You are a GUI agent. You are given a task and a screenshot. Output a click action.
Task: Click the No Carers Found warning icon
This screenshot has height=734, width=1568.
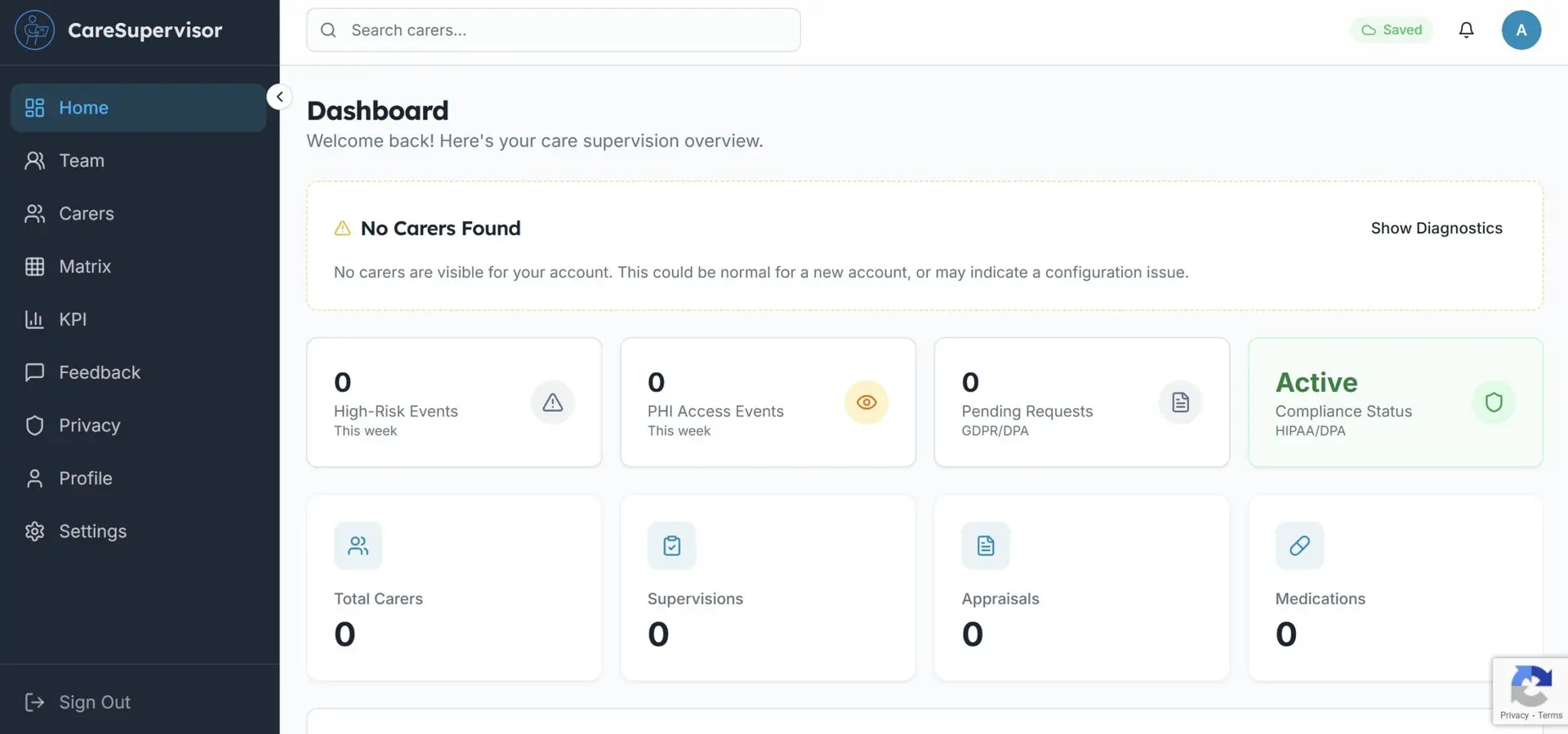pyautogui.click(x=342, y=229)
